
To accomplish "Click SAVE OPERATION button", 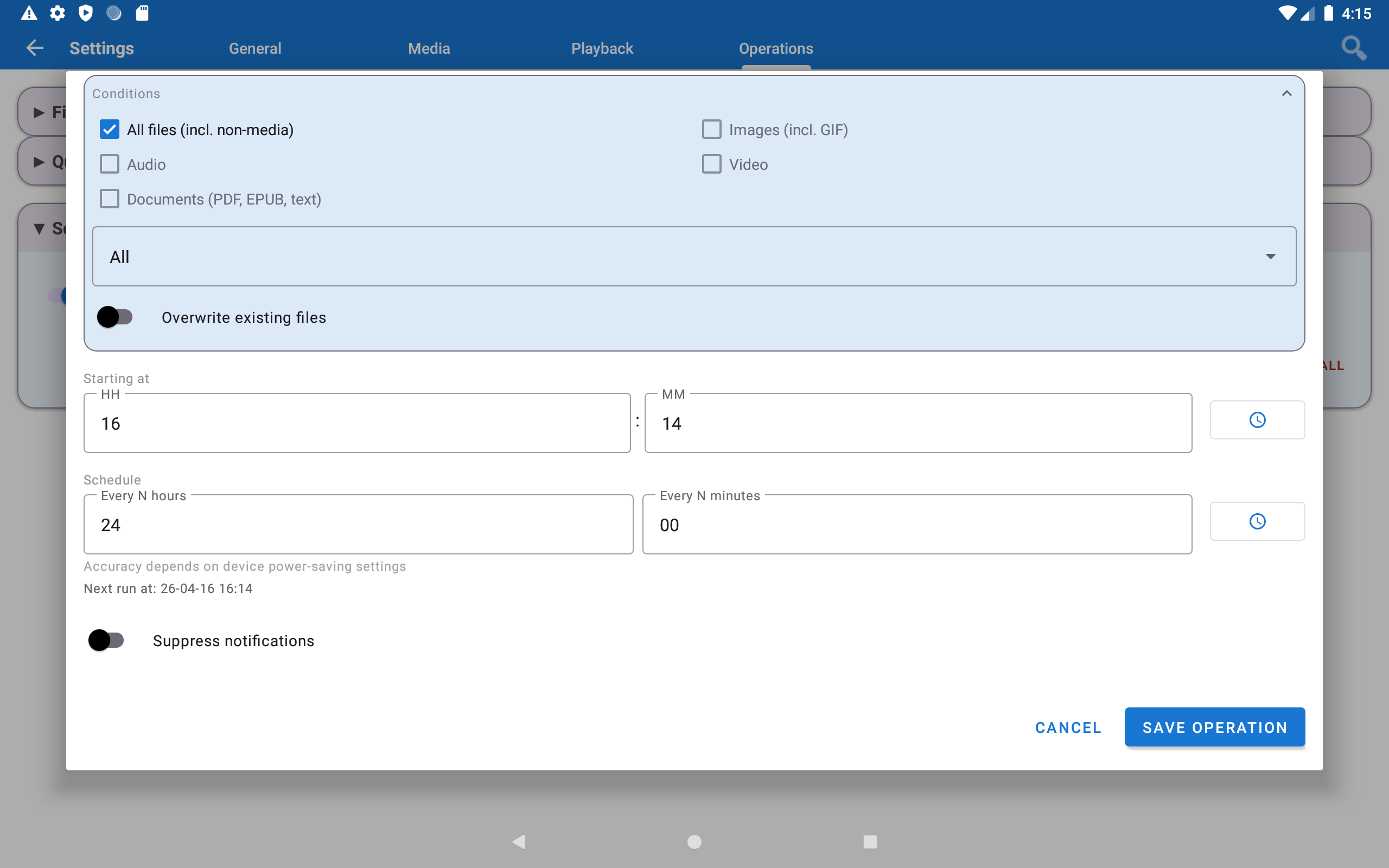I will click(x=1214, y=727).
